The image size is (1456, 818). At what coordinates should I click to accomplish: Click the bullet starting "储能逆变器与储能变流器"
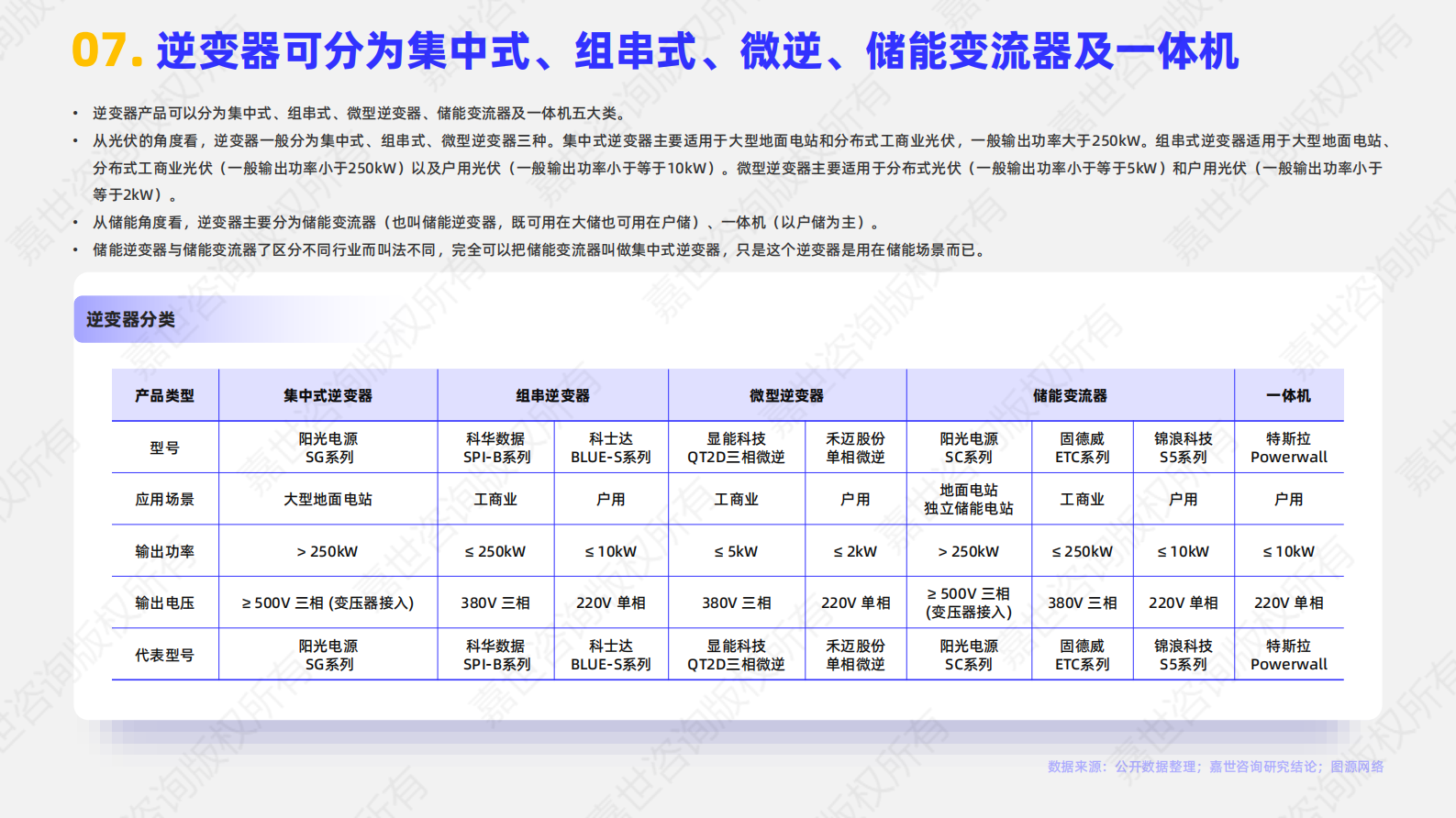point(541,250)
